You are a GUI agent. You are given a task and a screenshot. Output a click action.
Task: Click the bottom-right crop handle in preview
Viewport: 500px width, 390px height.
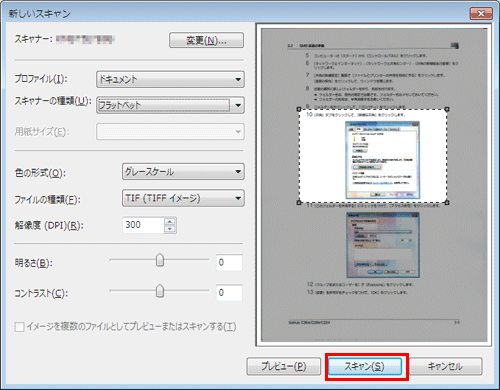click(447, 202)
